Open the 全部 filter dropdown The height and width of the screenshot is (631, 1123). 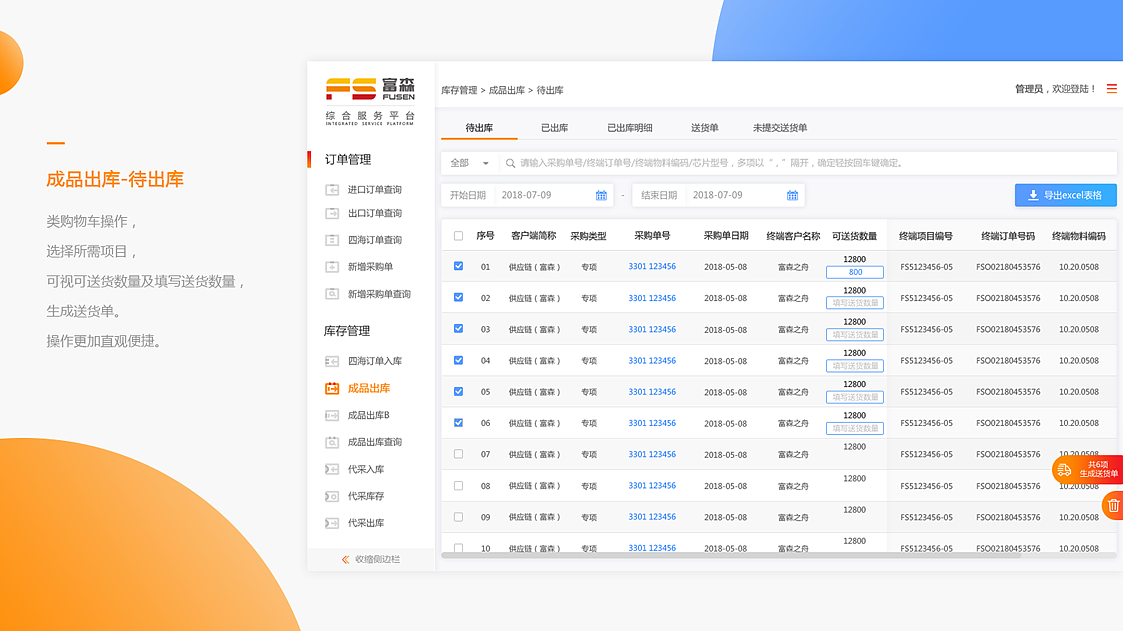469,163
